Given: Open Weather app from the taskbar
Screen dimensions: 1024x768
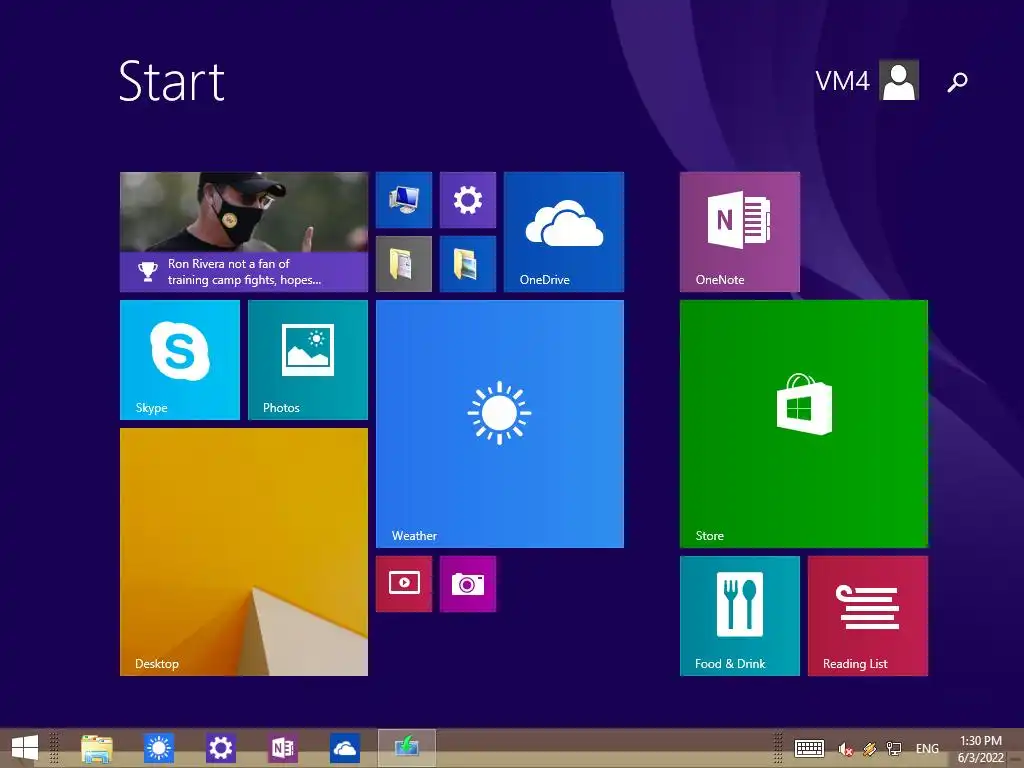Looking at the screenshot, I should [x=159, y=748].
